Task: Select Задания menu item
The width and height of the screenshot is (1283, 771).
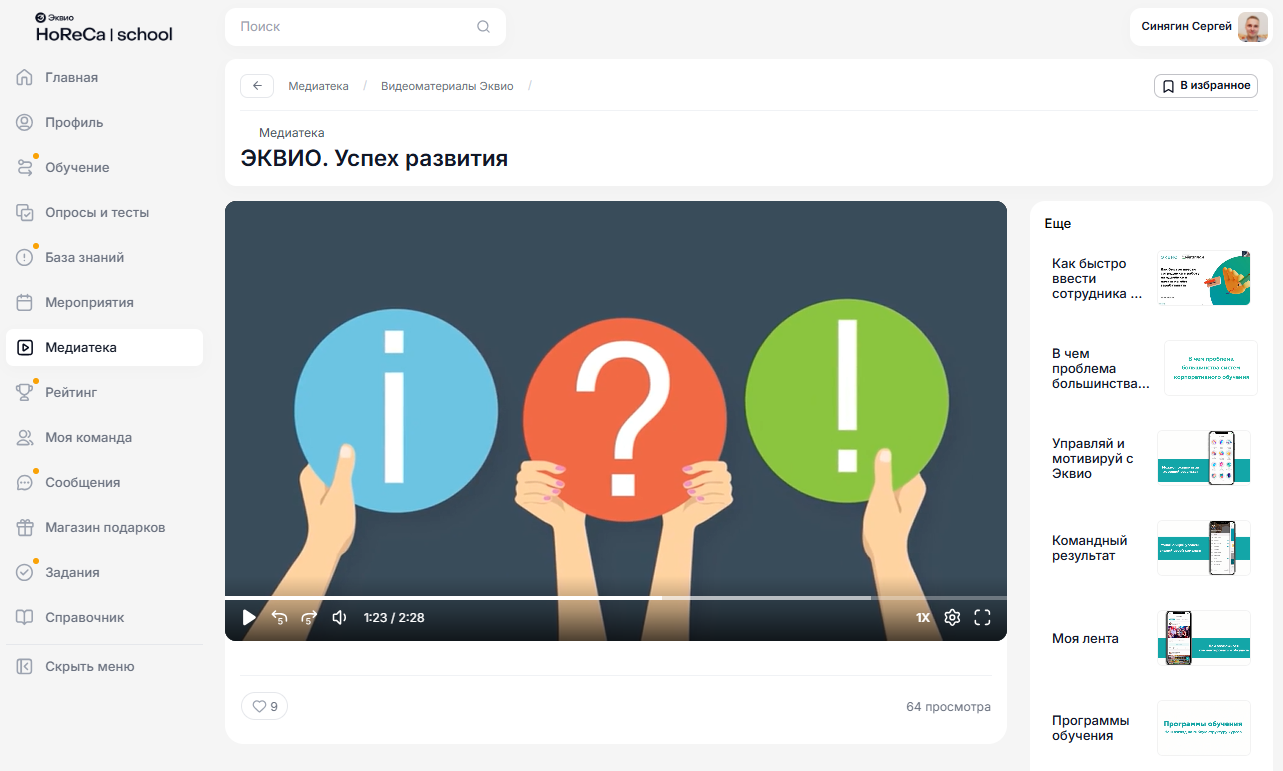Action: coord(104,573)
